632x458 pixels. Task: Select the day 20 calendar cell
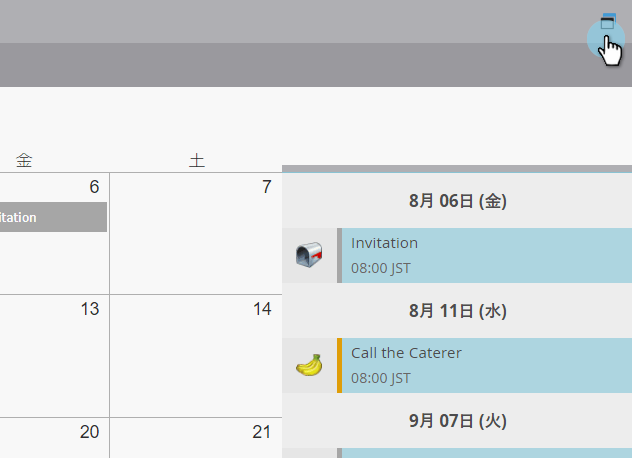(x=54, y=438)
